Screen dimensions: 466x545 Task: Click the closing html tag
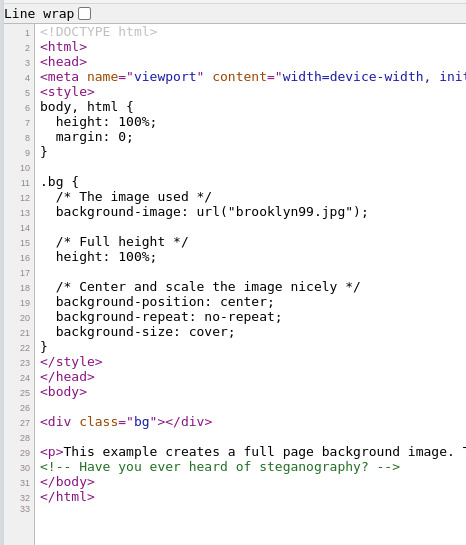click(67, 497)
